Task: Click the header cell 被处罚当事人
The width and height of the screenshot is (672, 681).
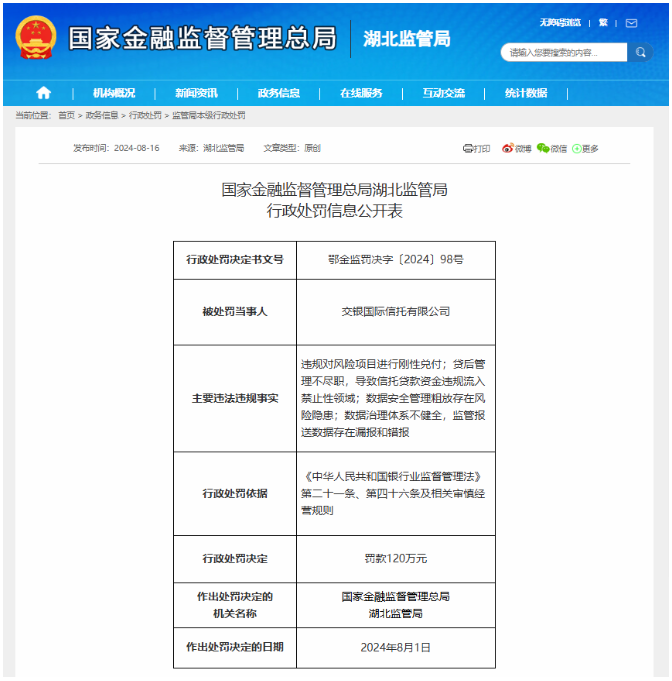Action: (x=235, y=312)
